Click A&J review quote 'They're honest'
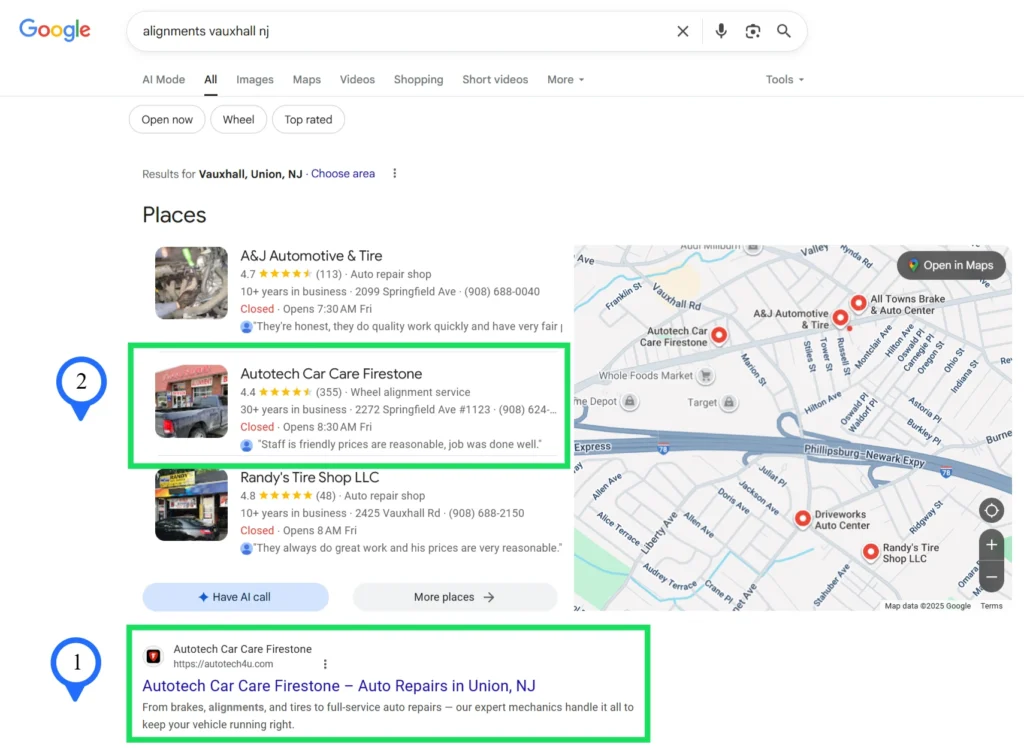Viewport: 1024px width, 751px height. point(408,327)
